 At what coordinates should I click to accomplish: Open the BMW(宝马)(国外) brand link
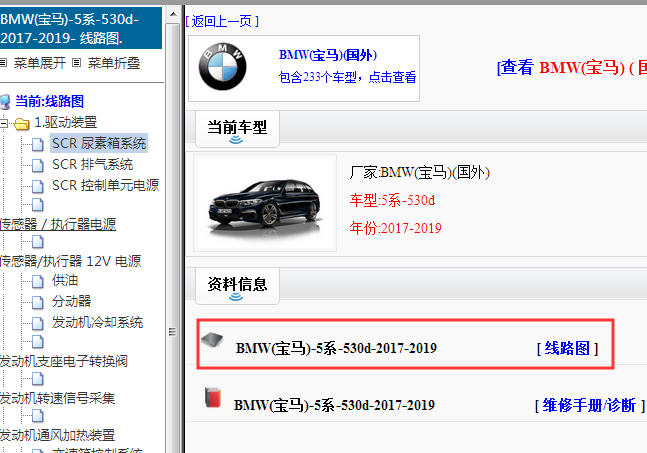pos(328,54)
